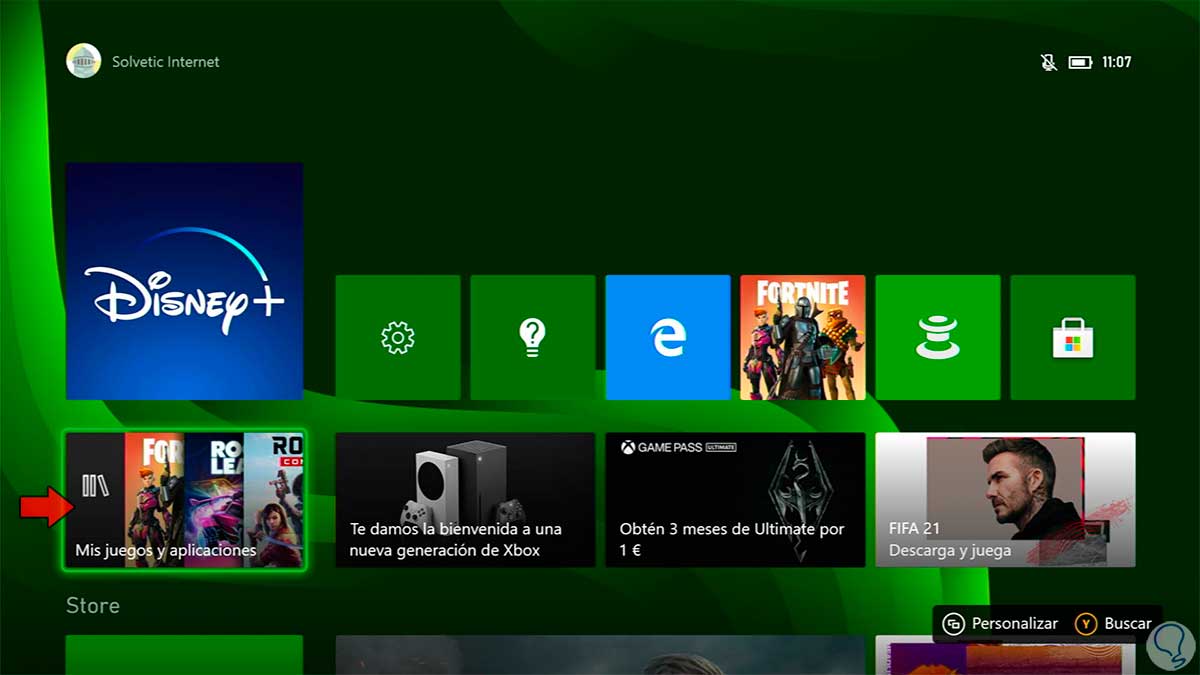Screen dimensions: 1200x675
Task: Launch the Fortnite game tile
Action: [x=803, y=337]
